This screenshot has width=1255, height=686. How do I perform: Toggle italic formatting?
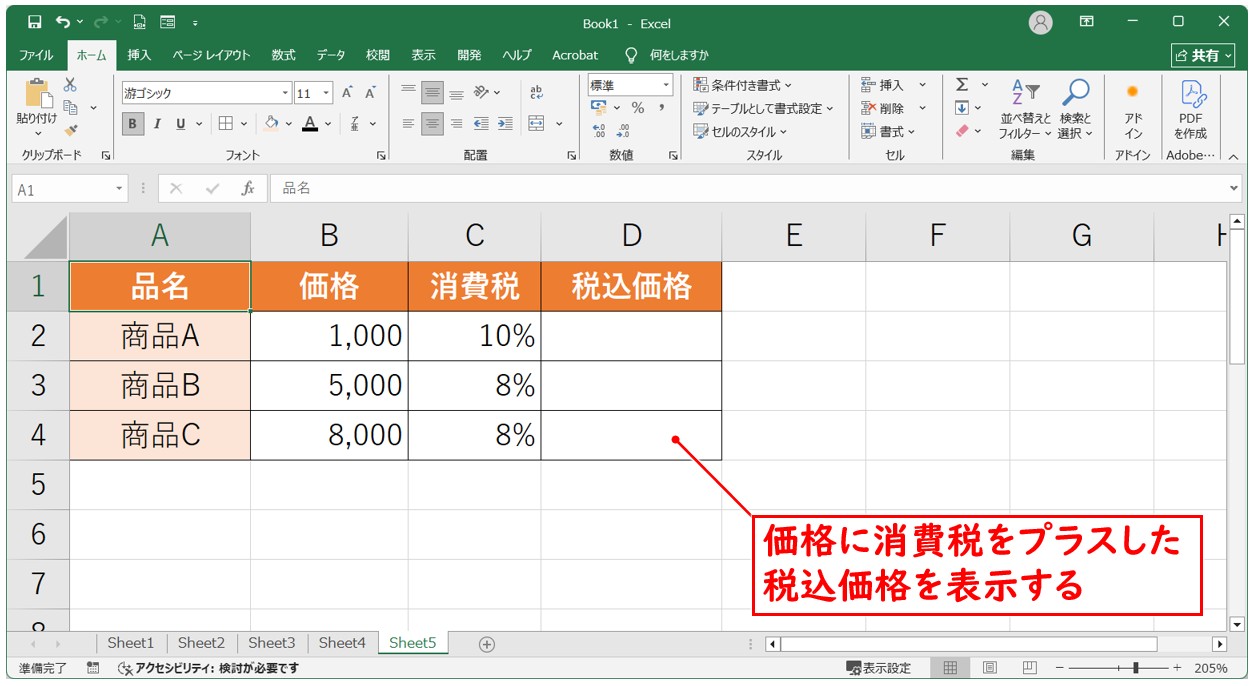coord(157,124)
